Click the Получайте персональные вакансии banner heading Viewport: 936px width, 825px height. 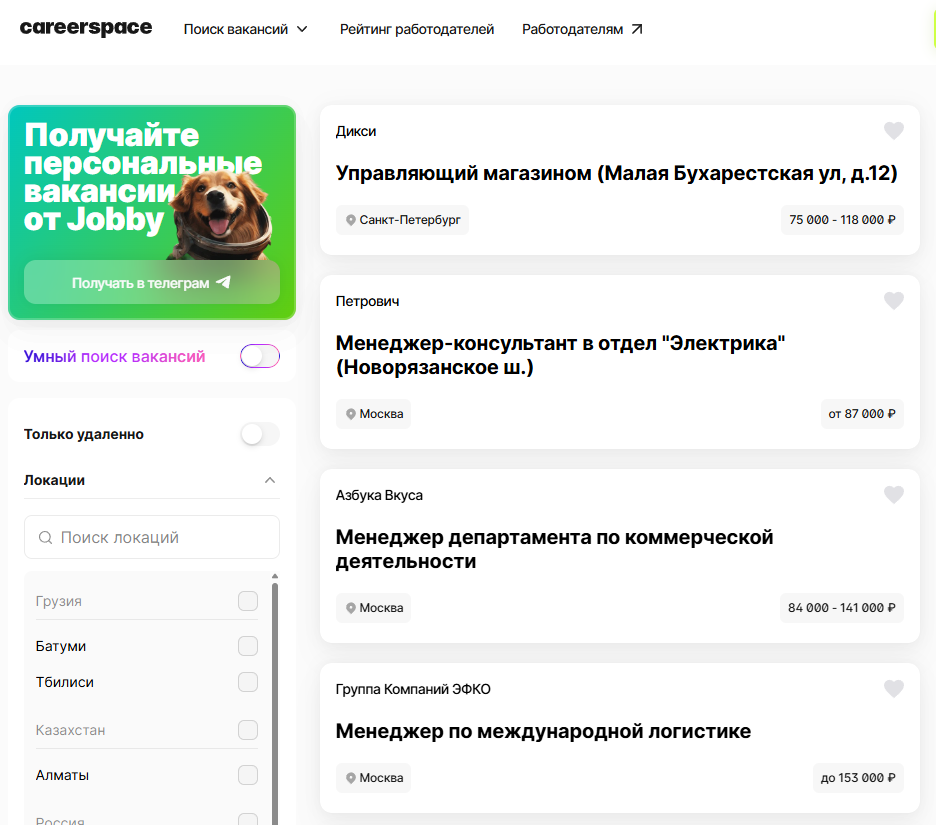point(142,177)
